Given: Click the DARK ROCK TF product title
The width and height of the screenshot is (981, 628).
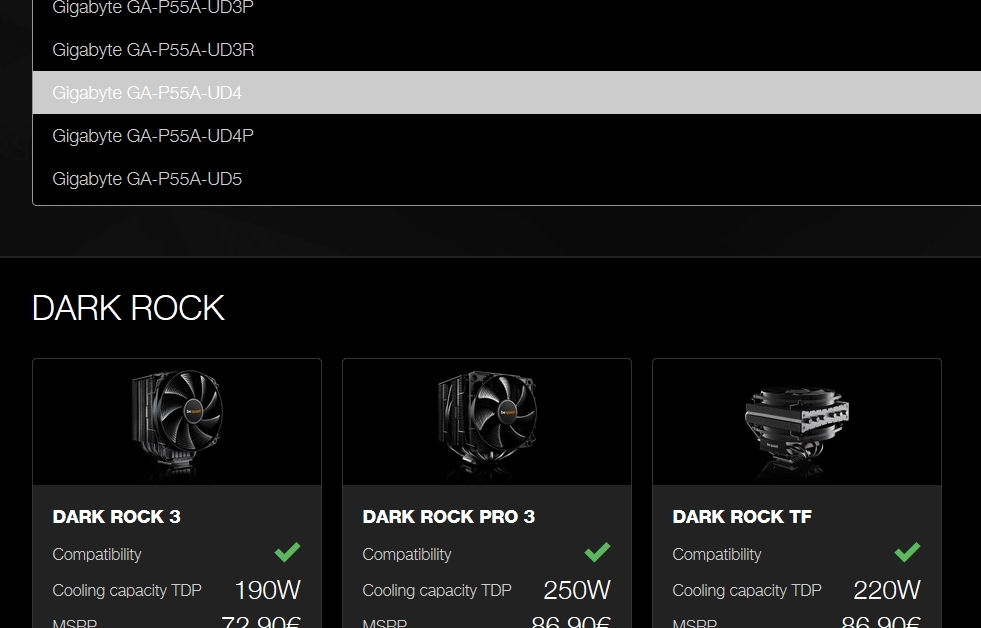Looking at the screenshot, I should (x=742, y=517).
